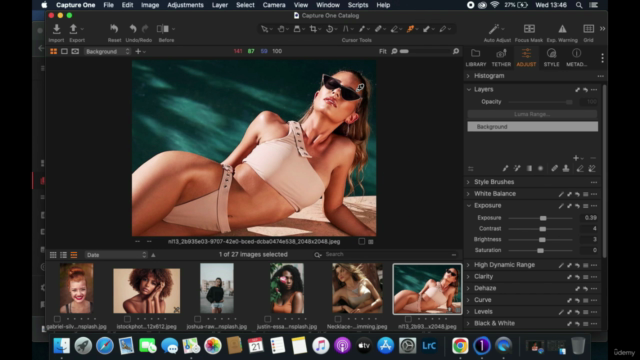
Task: Switch to multi-view grid viewer mode
Action: click(53, 51)
